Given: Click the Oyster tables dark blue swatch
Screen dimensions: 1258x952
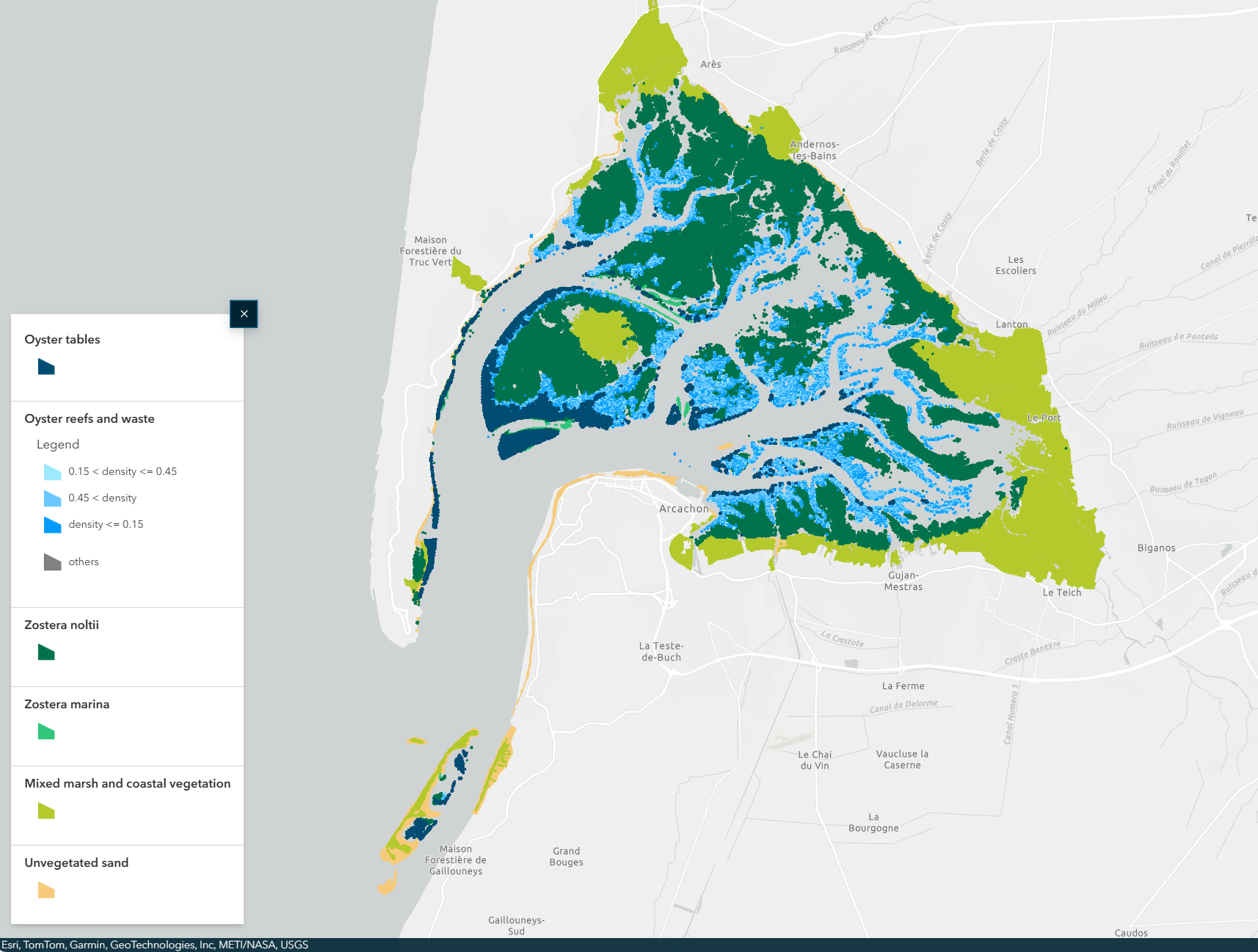Looking at the screenshot, I should coord(46,366).
